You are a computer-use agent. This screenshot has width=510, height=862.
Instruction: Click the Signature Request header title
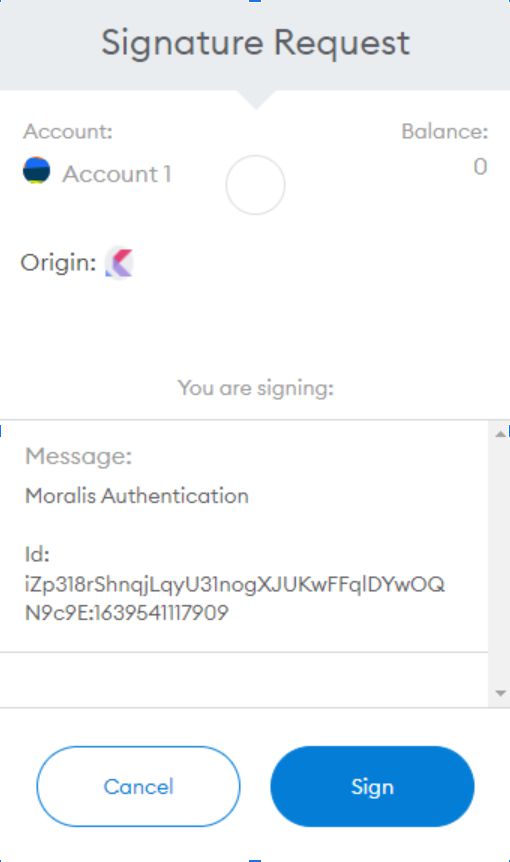click(256, 43)
